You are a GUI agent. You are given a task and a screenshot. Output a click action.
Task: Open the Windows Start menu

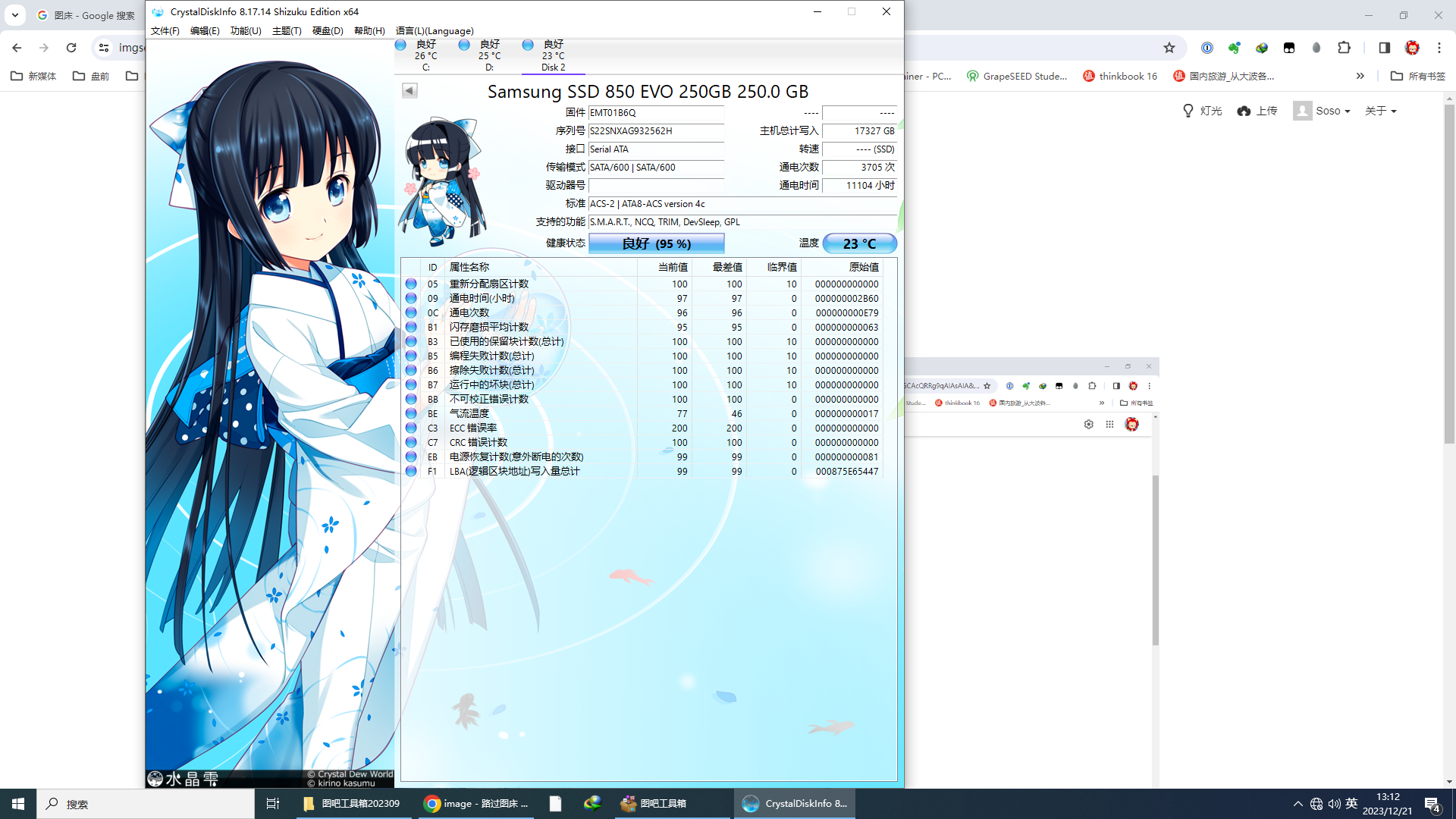click(18, 804)
